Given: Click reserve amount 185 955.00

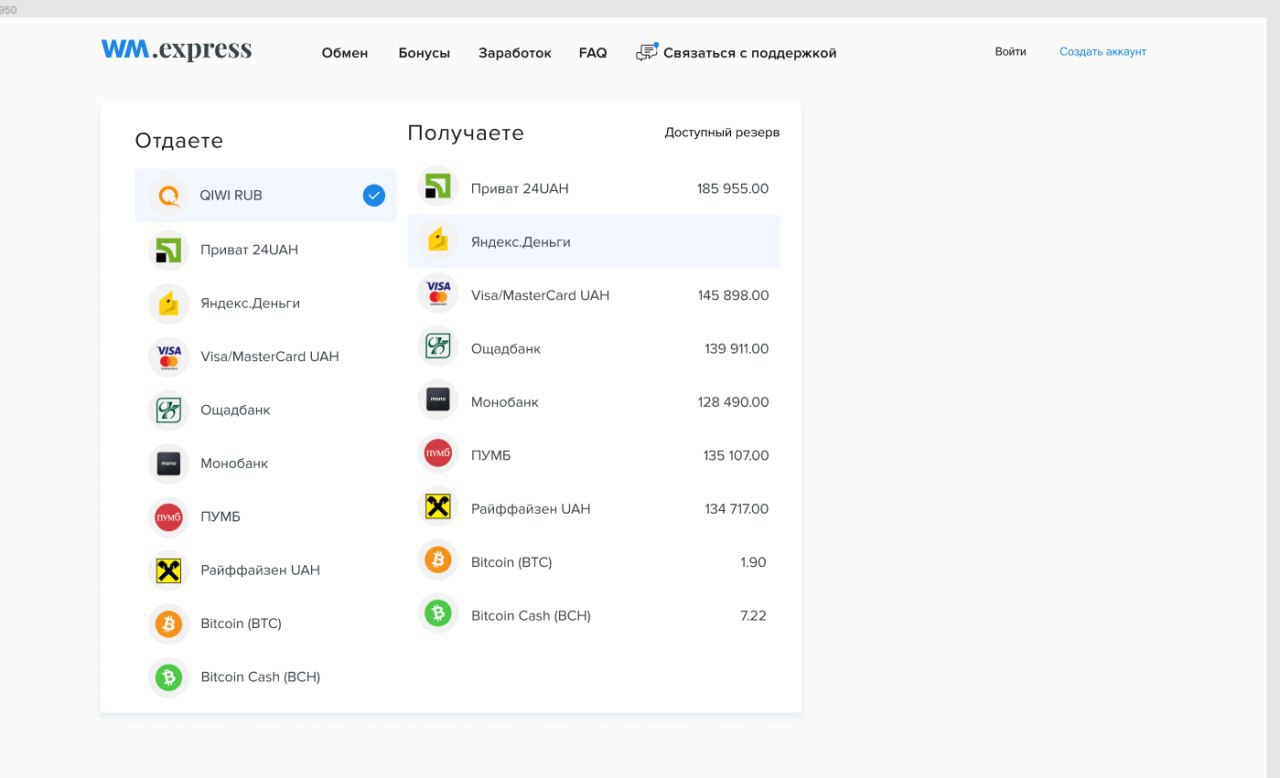Looking at the screenshot, I should (733, 188).
